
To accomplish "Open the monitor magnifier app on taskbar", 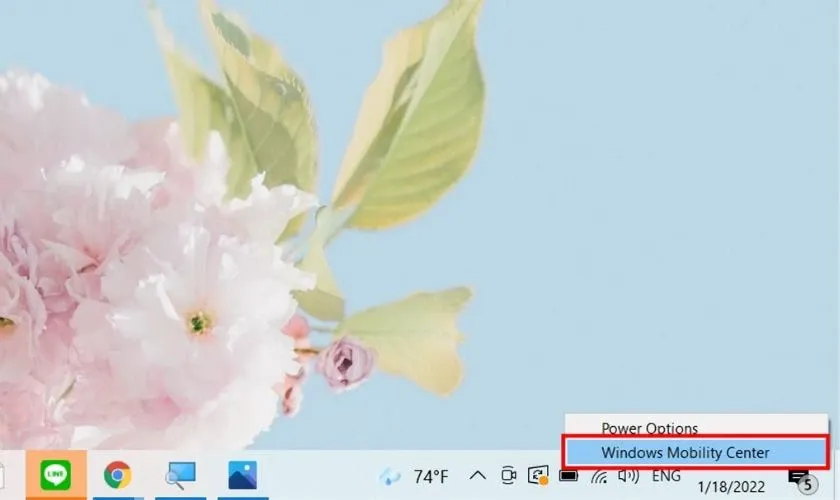I will pos(181,475).
